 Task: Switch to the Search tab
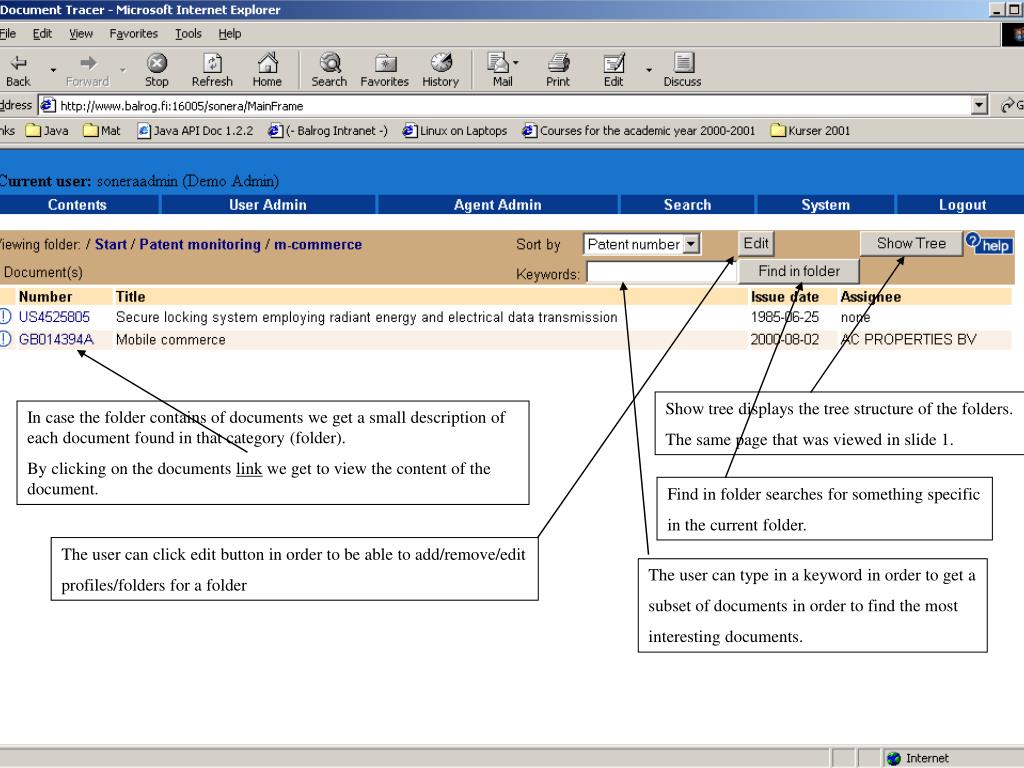pos(687,204)
